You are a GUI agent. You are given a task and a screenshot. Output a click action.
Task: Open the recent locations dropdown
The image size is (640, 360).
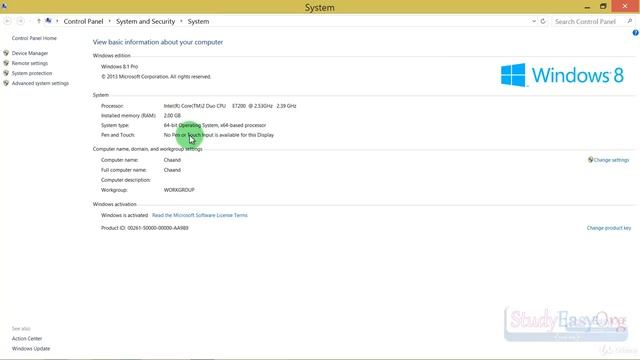[30, 21]
